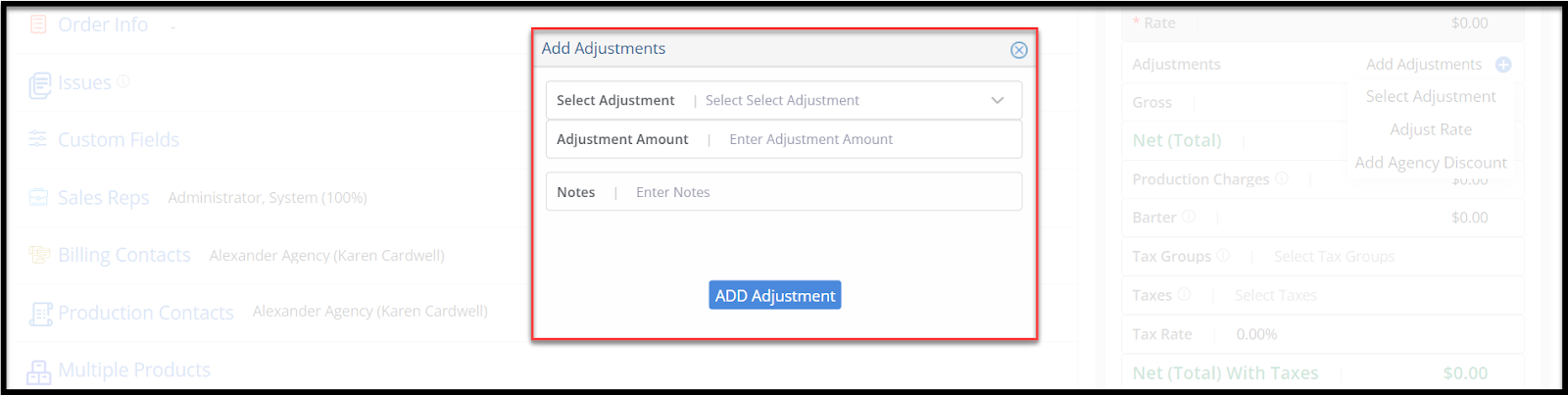The width and height of the screenshot is (1568, 395).
Task: Open the Select Tax Groups dropdown
Action: click(x=1334, y=256)
